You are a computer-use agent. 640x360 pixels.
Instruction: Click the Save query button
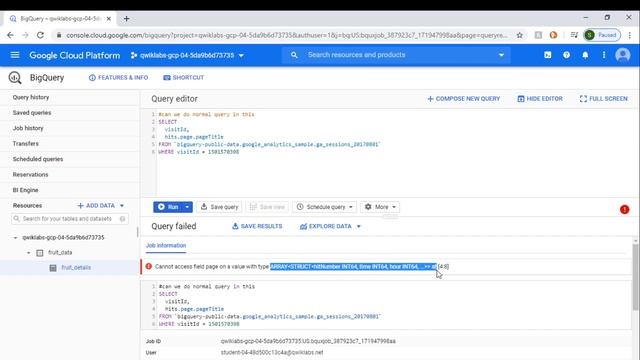point(220,207)
